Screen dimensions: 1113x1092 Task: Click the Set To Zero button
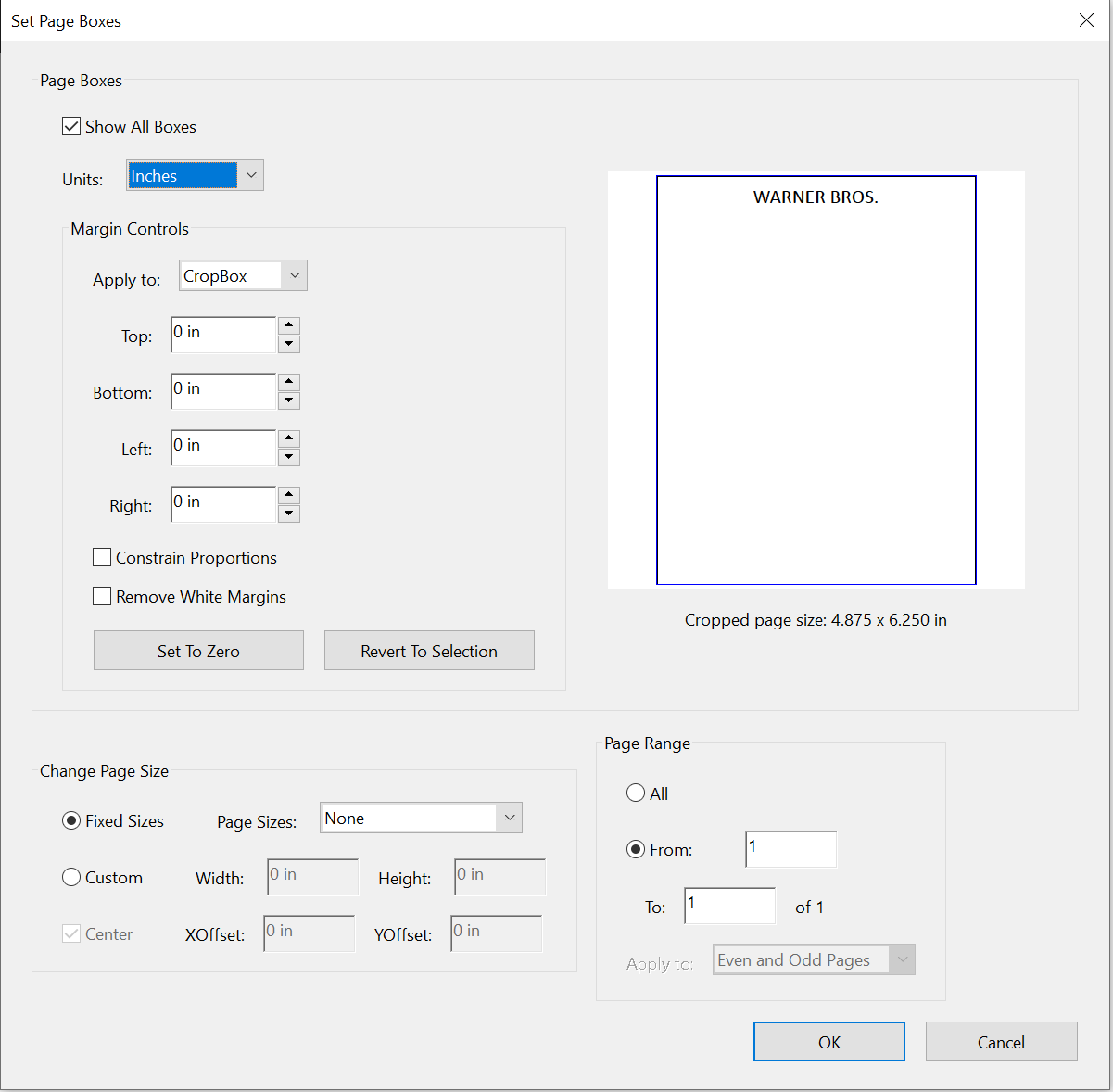click(x=198, y=651)
